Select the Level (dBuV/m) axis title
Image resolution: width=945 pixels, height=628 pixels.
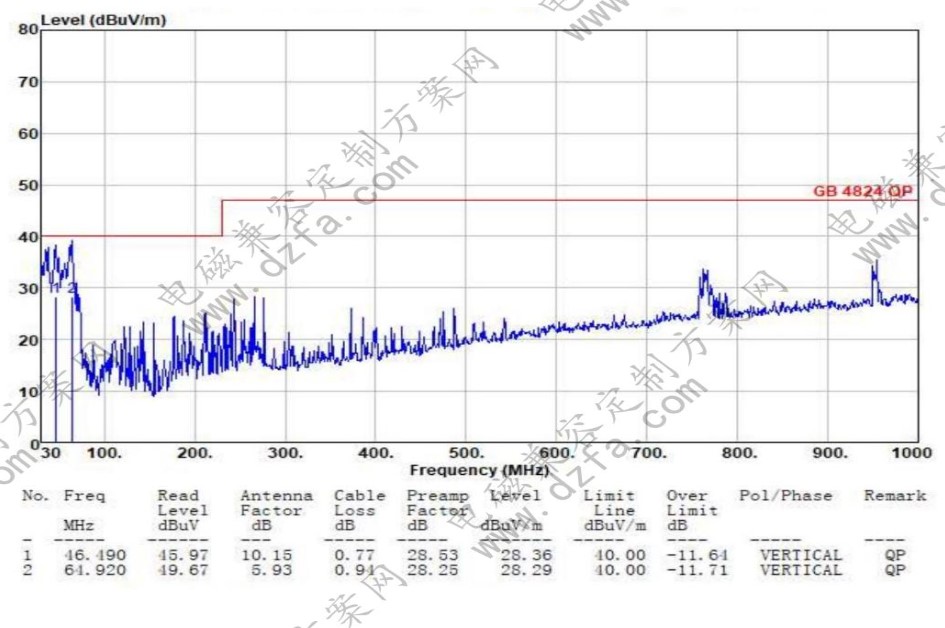103,20
